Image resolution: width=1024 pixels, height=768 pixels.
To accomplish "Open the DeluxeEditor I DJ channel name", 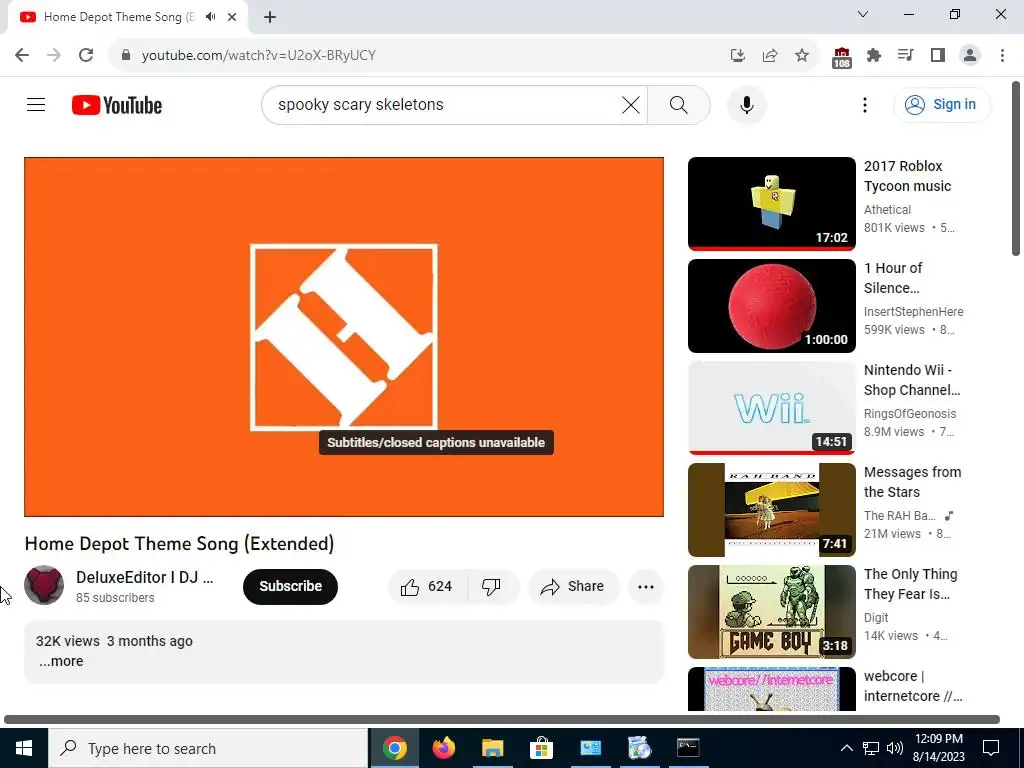I will pos(144,577).
